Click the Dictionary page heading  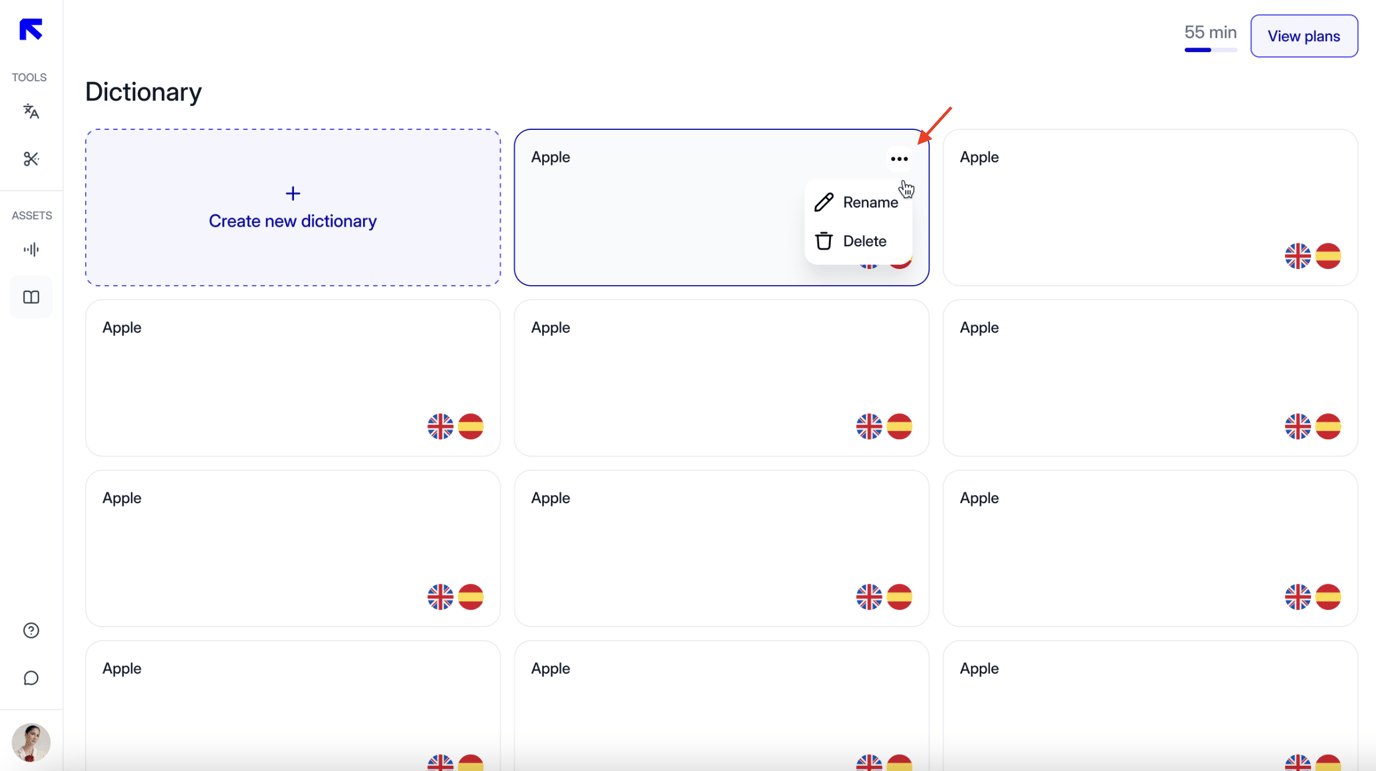[x=143, y=91]
